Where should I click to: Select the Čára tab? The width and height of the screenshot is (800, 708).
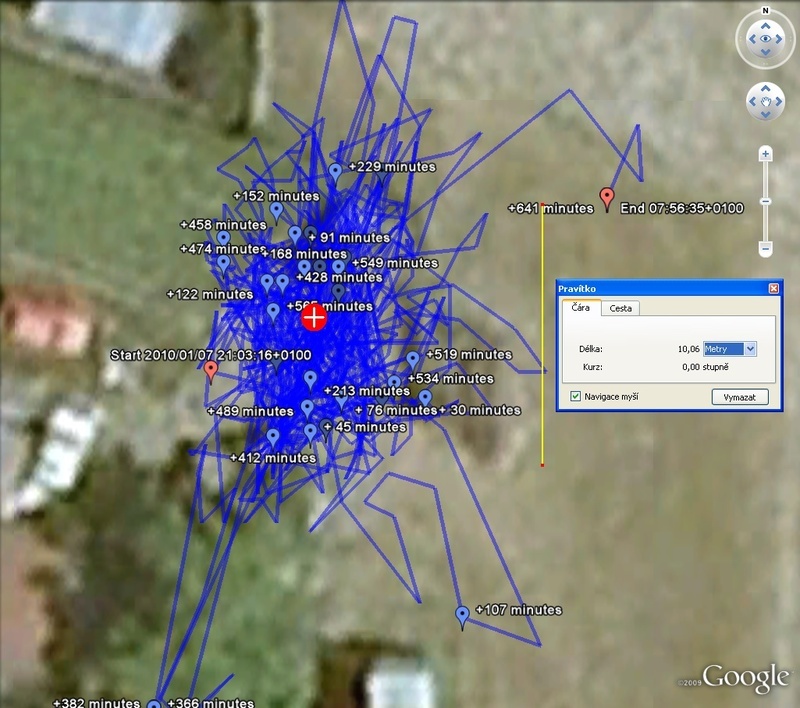pyautogui.click(x=580, y=308)
